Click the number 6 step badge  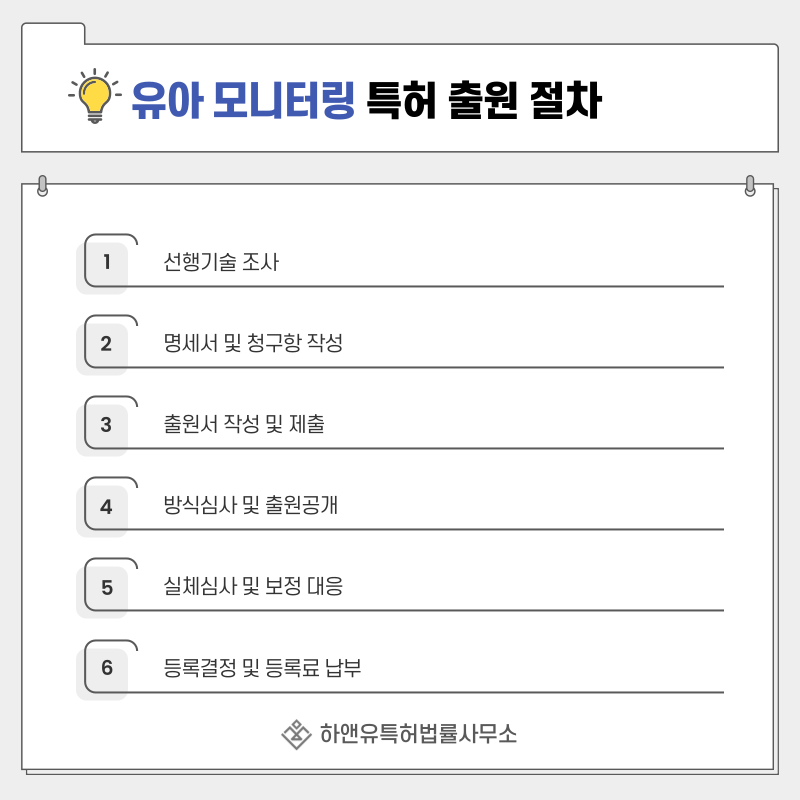click(x=106, y=668)
